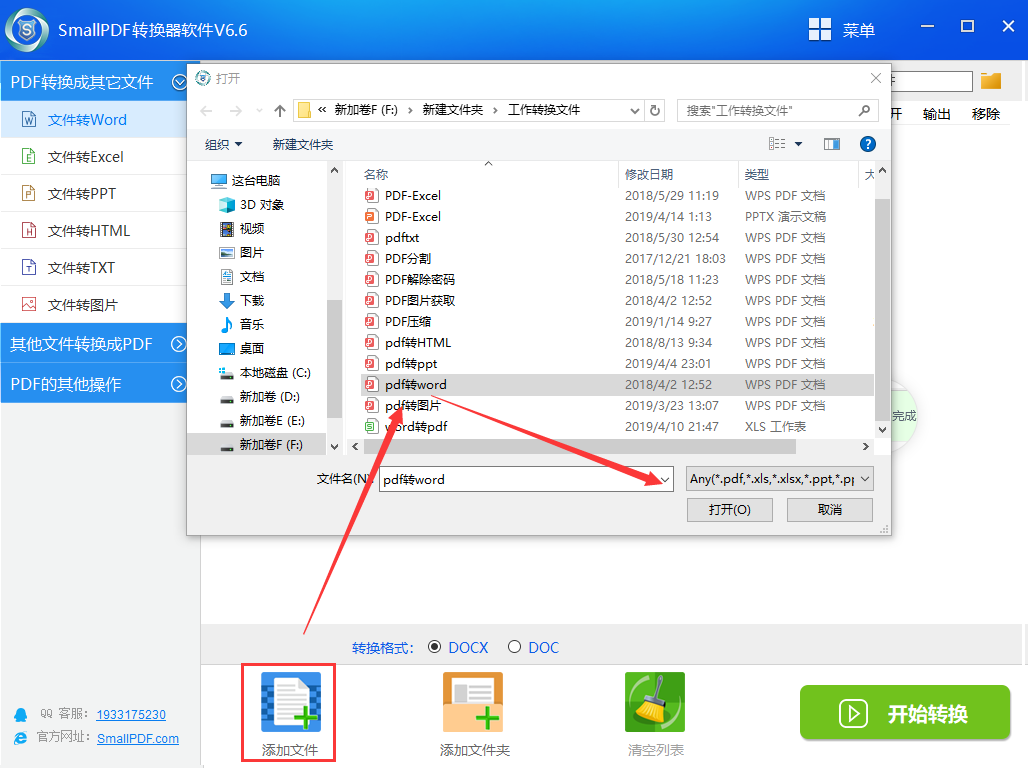The width and height of the screenshot is (1028, 768).
Task: Click the file list vertical scrollbar
Action: [882, 308]
